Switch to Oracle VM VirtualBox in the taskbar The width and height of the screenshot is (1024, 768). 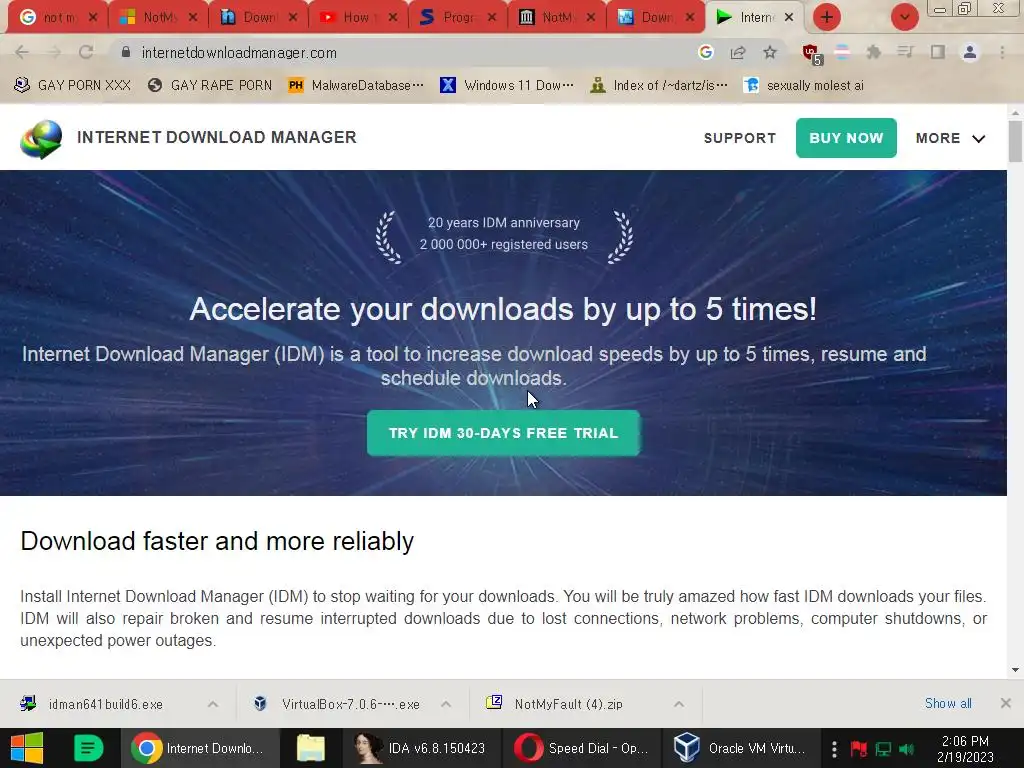click(x=741, y=748)
